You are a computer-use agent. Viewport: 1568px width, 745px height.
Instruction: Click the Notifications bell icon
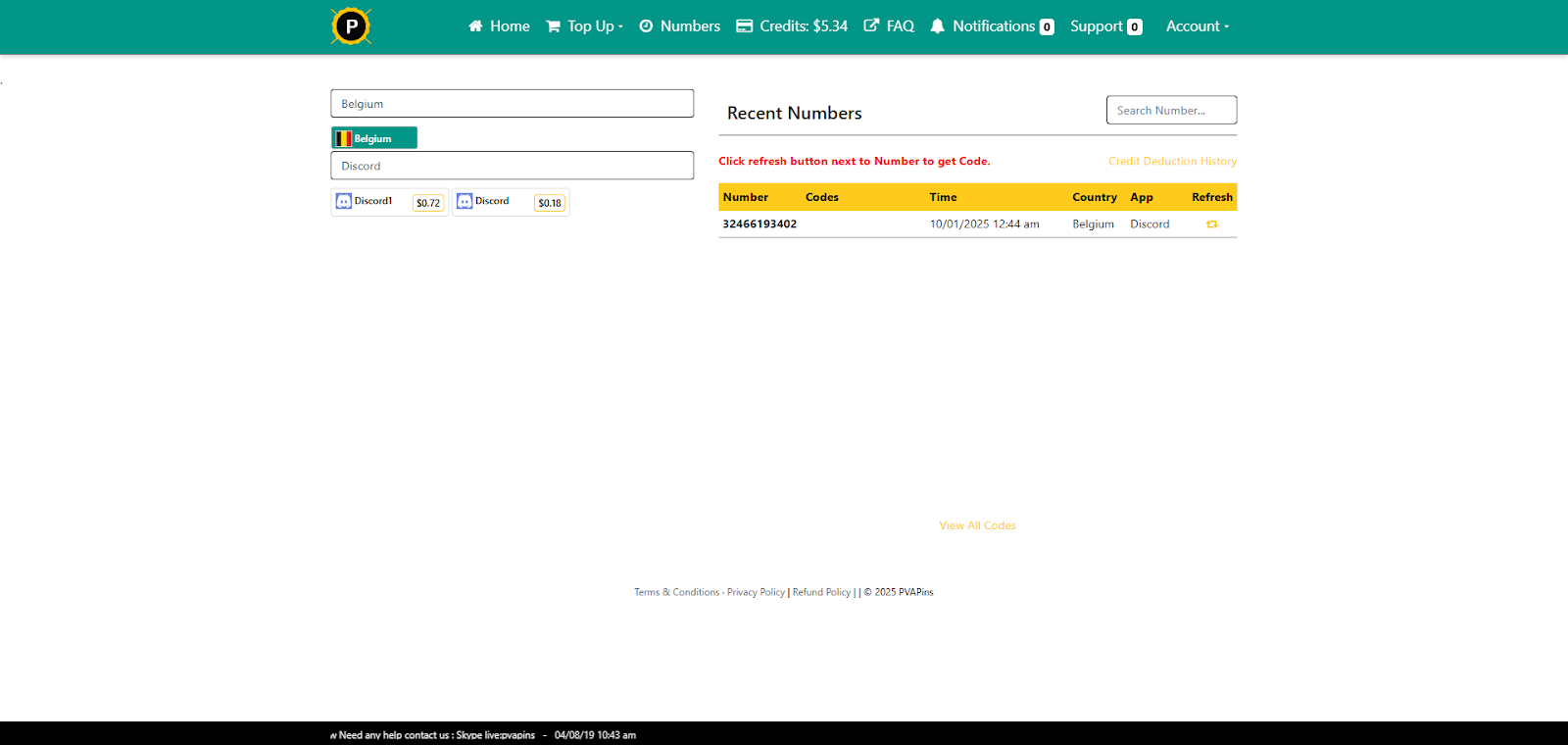[x=938, y=26]
